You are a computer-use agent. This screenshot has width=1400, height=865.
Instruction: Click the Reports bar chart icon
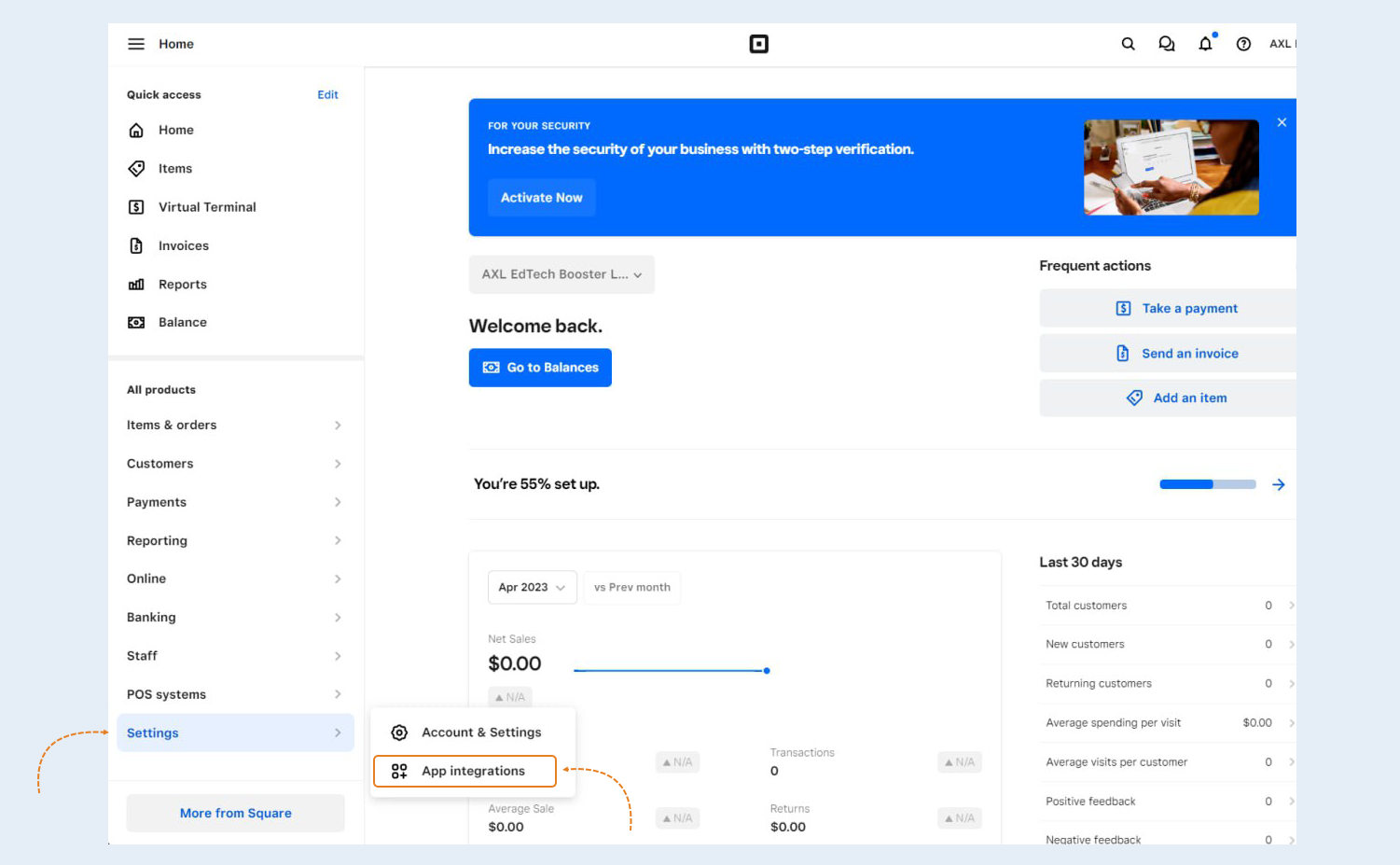pos(136,285)
